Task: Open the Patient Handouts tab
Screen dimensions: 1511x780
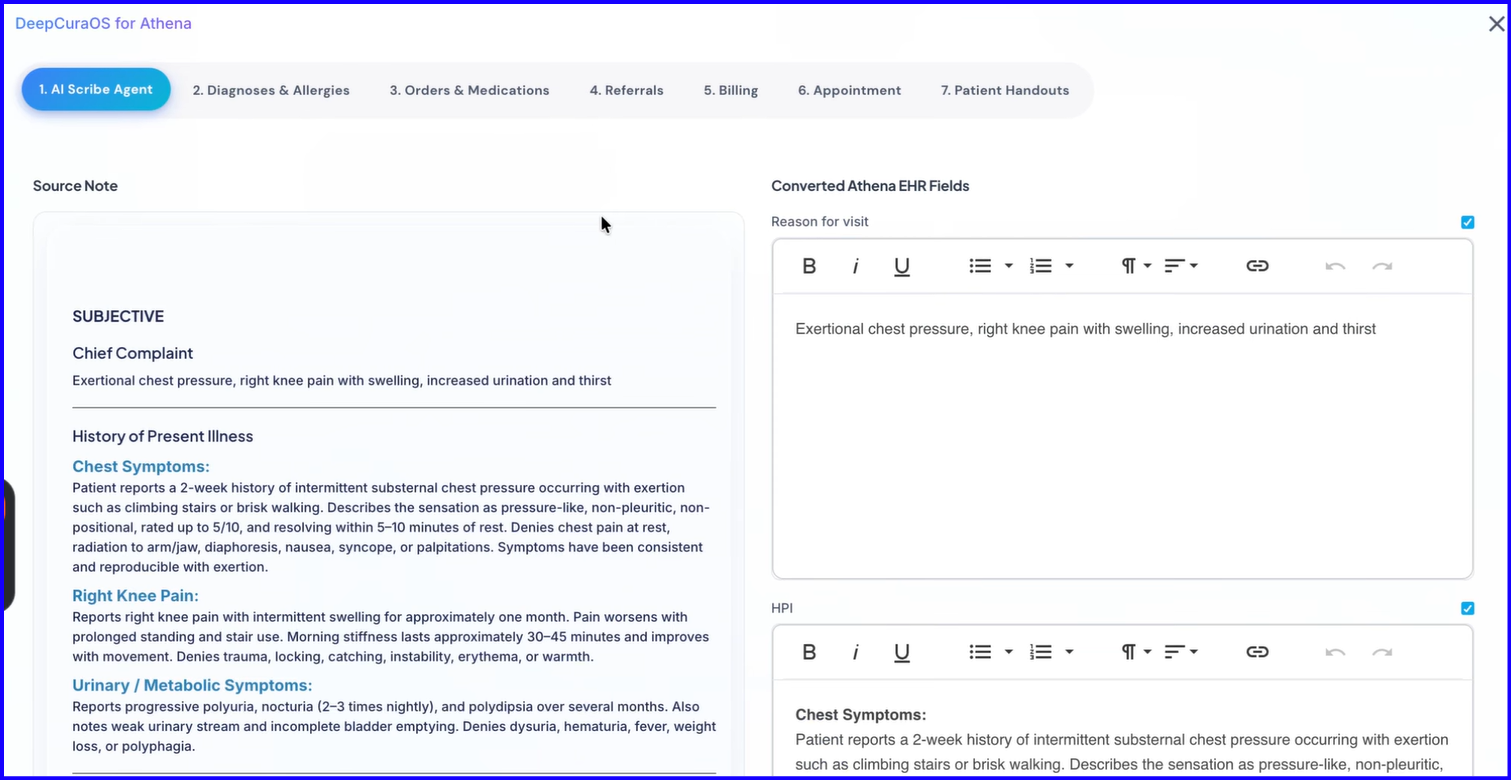Action: tap(1004, 90)
